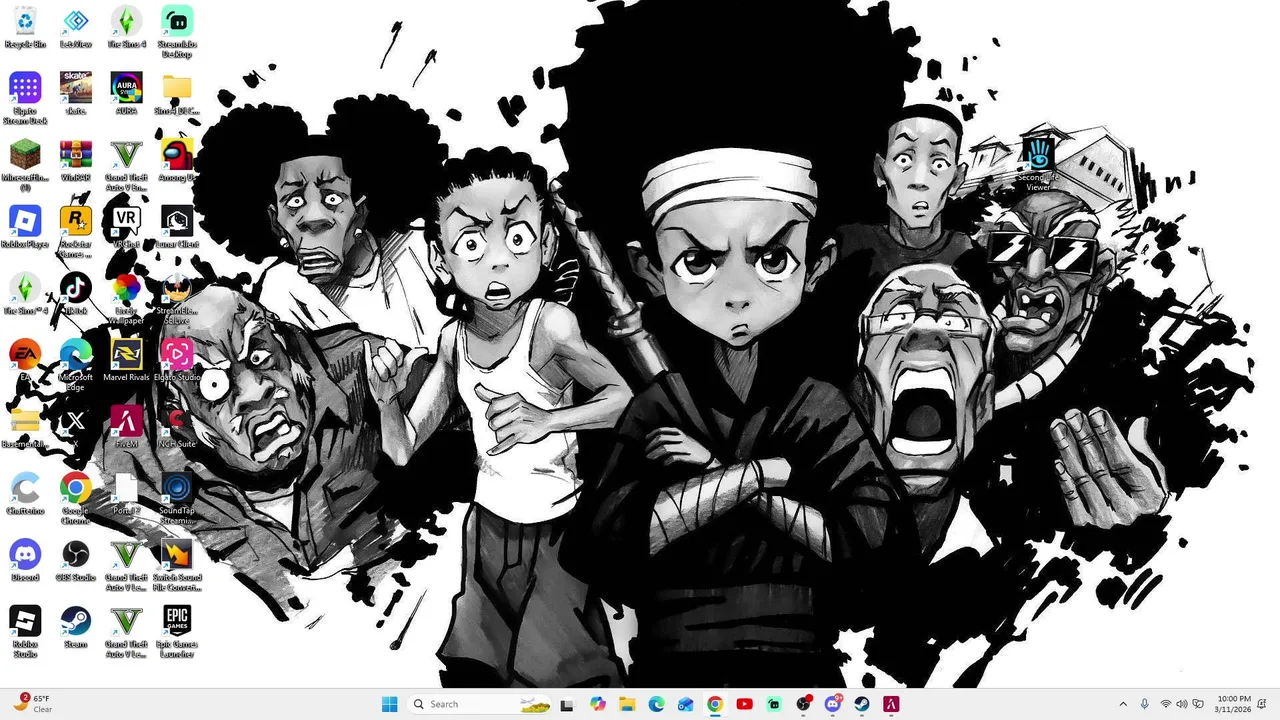
Task: Switch to Steam in the taskbar
Action: (x=861, y=704)
